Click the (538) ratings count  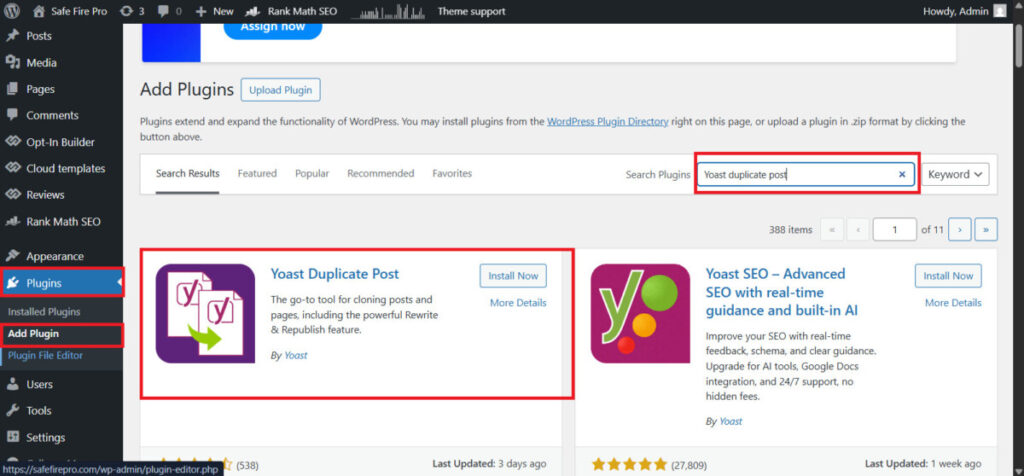(248, 466)
